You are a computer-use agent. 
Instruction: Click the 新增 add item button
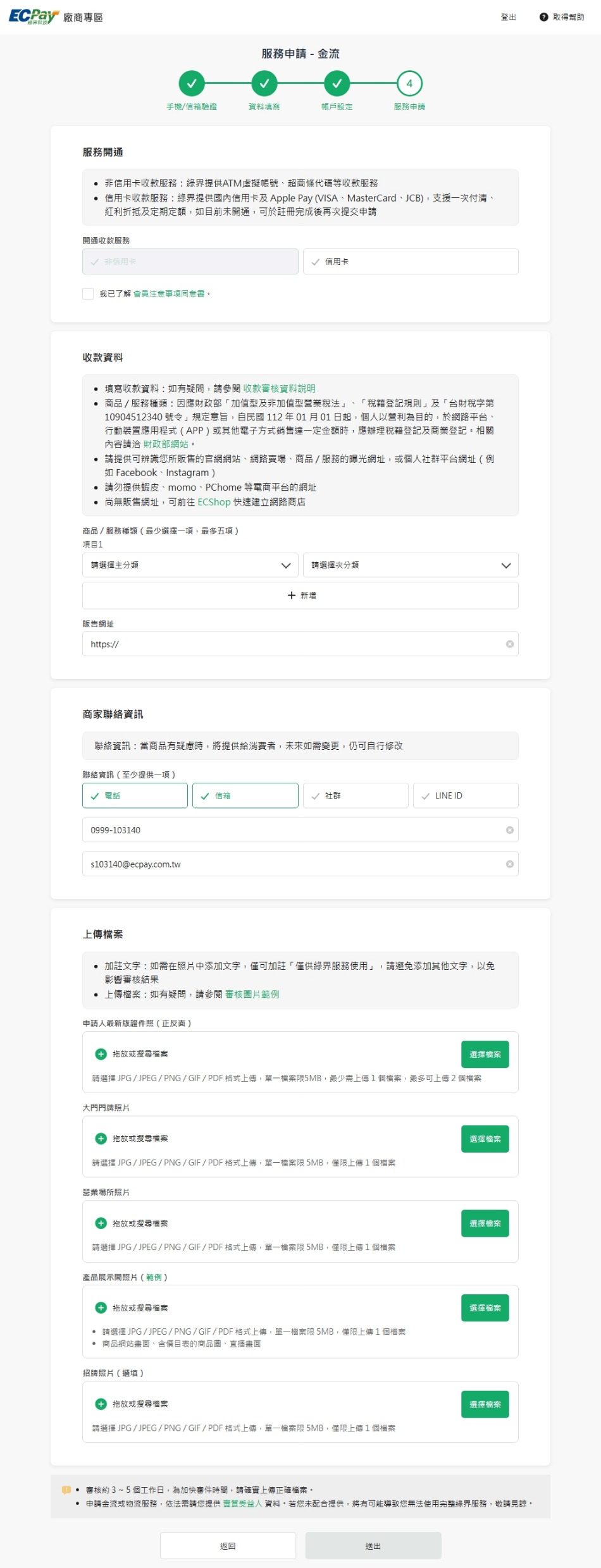[x=300, y=596]
